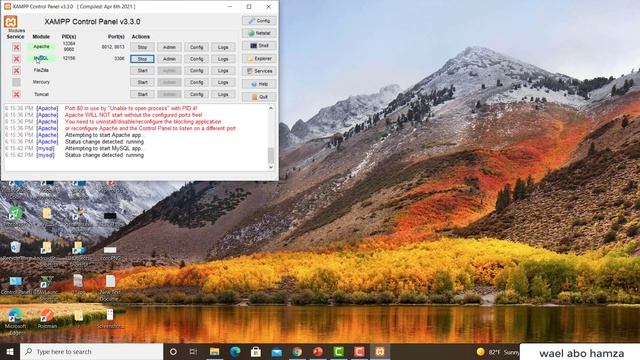This screenshot has height=360, width=640.
Task: Start the FileZilla module
Action: point(142,71)
